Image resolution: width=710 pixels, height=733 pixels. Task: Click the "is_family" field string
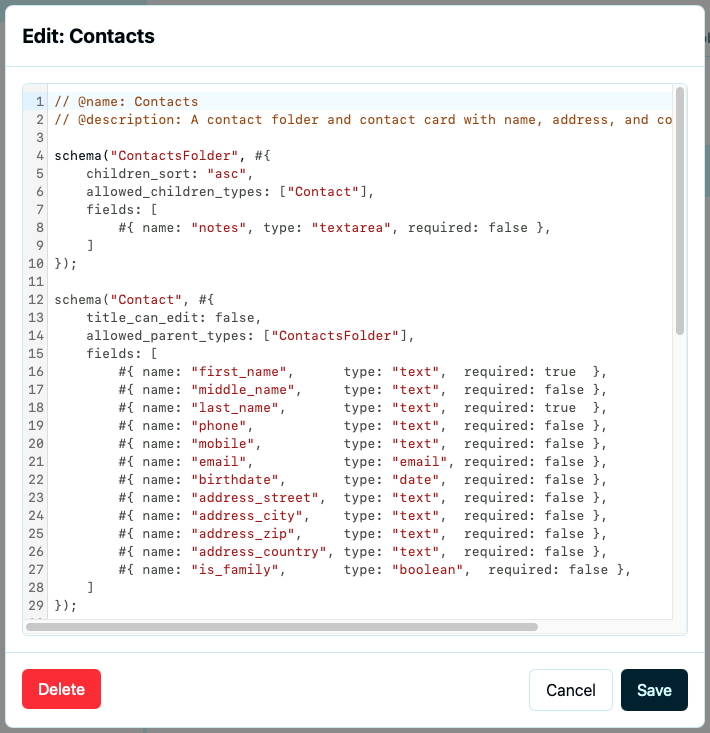(235, 570)
